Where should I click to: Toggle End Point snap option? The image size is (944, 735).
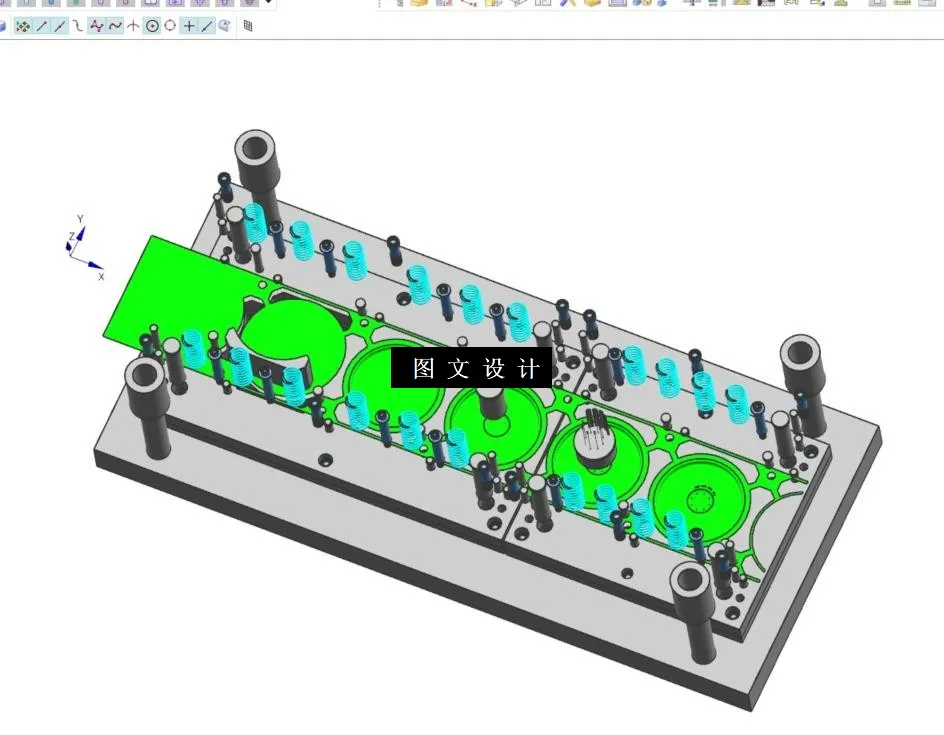click(42, 26)
